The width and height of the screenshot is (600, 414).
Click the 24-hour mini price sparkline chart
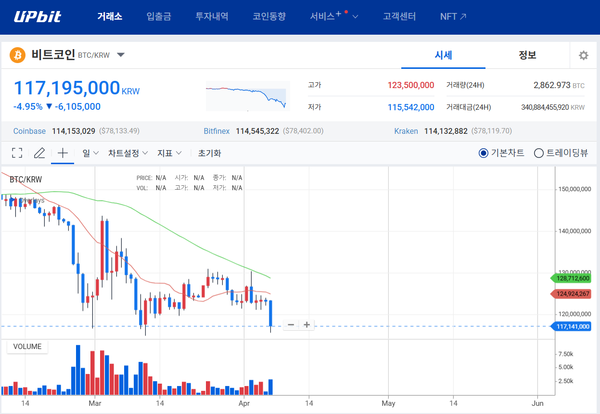tap(246, 97)
